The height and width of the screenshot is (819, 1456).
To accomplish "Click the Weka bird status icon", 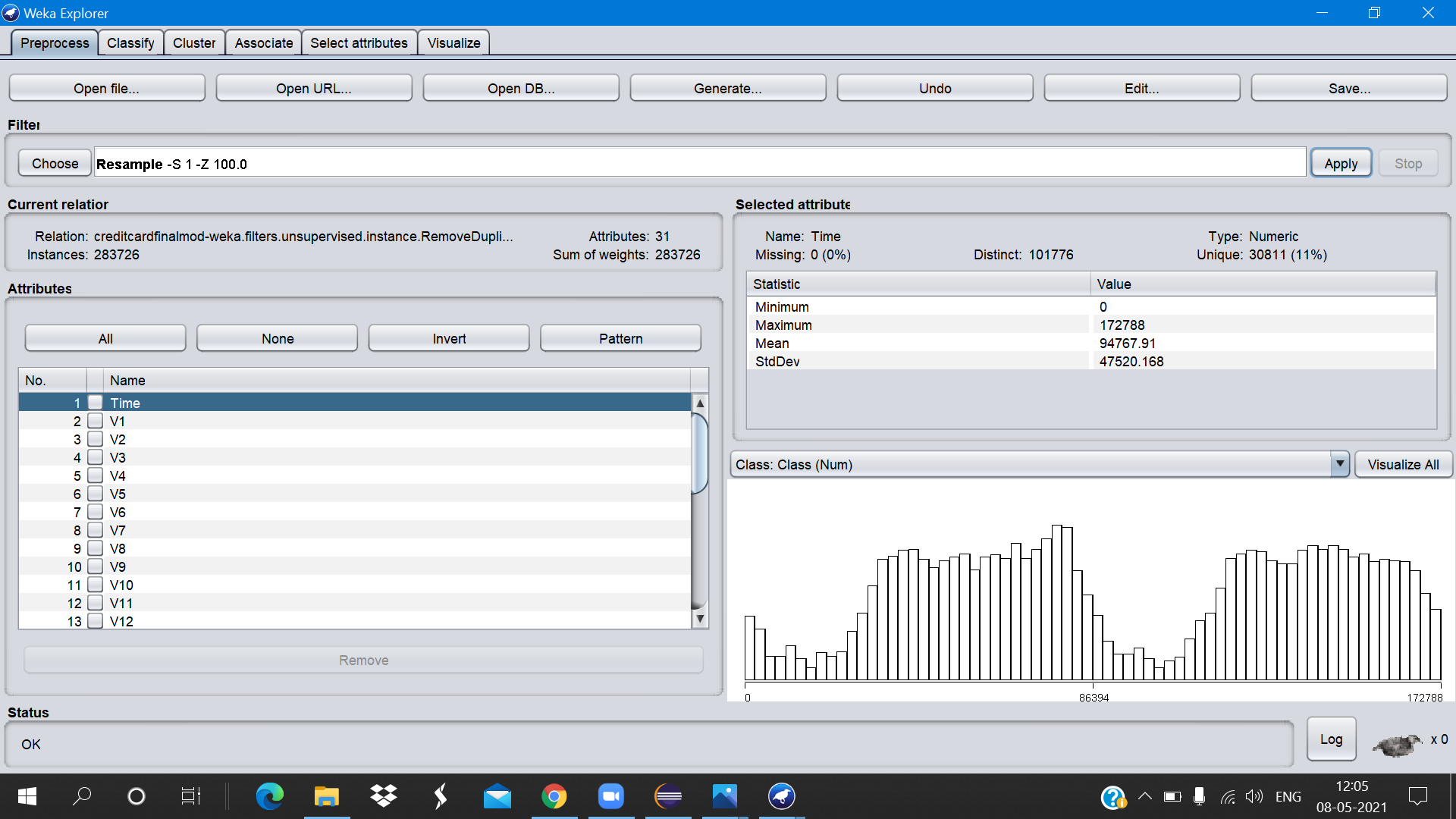I will [1397, 745].
